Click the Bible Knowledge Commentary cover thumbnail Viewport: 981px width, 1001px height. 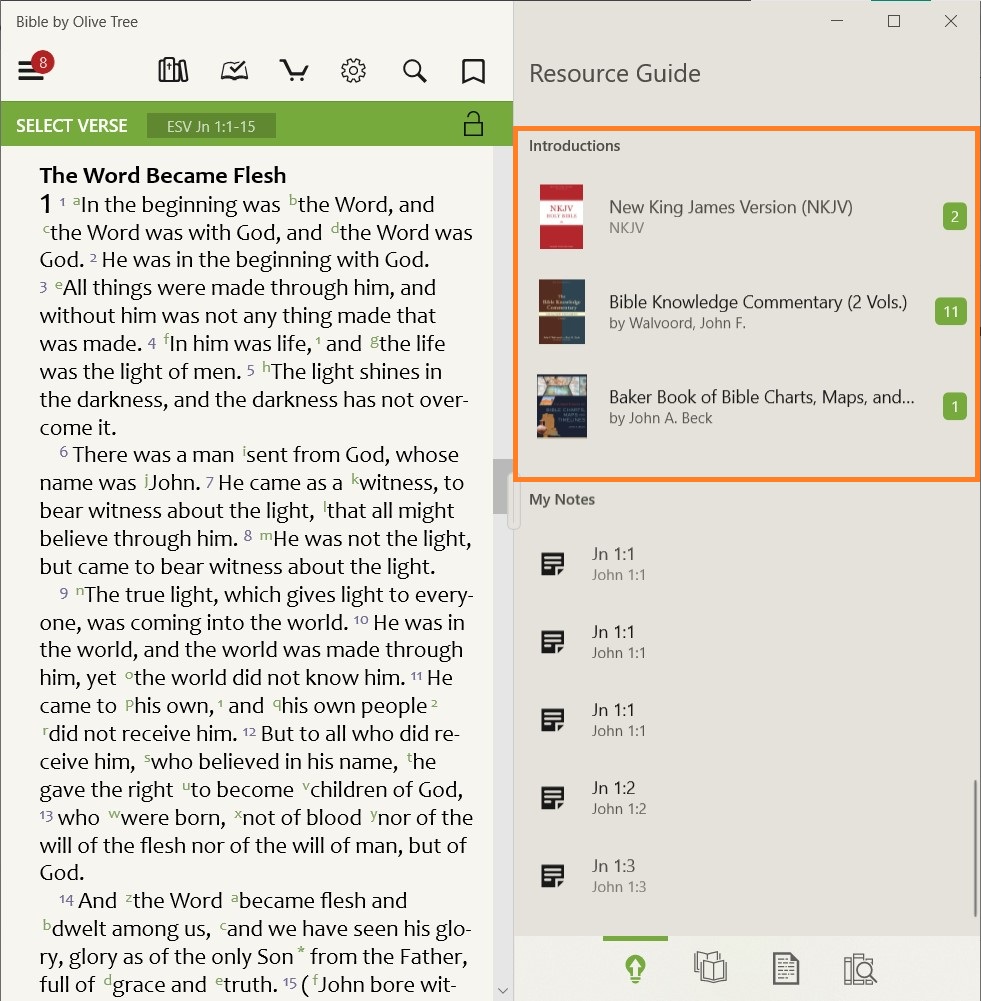tap(562, 312)
